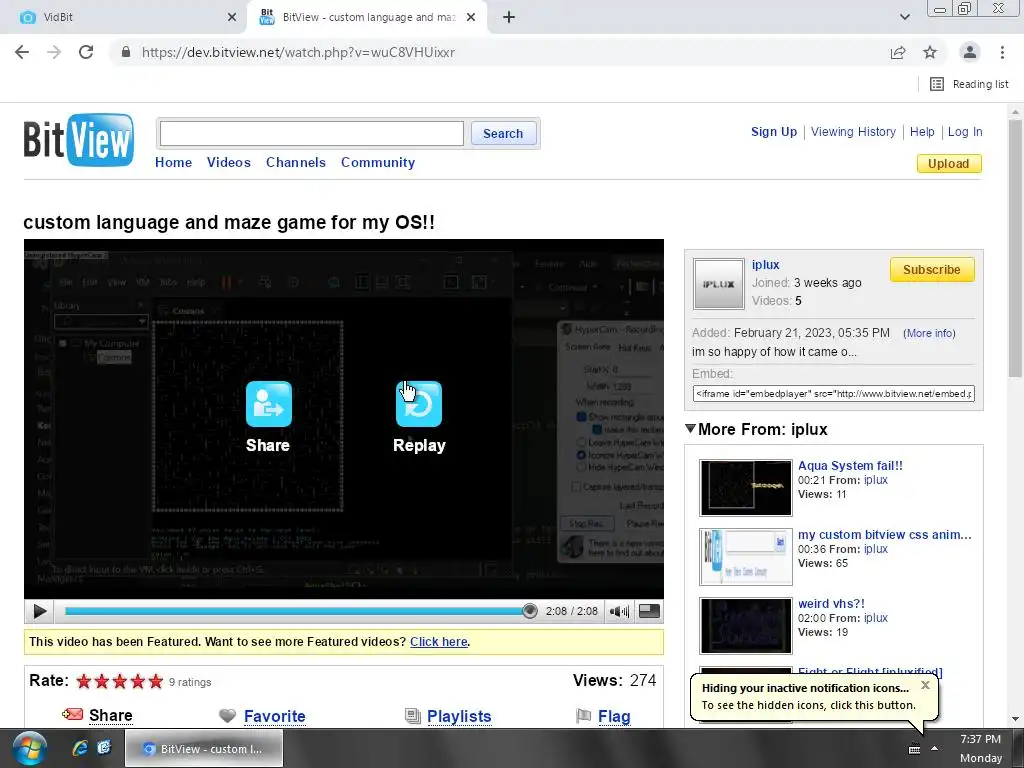1024x768 pixels.
Task: Open the browser profile icon
Action: (x=970, y=52)
